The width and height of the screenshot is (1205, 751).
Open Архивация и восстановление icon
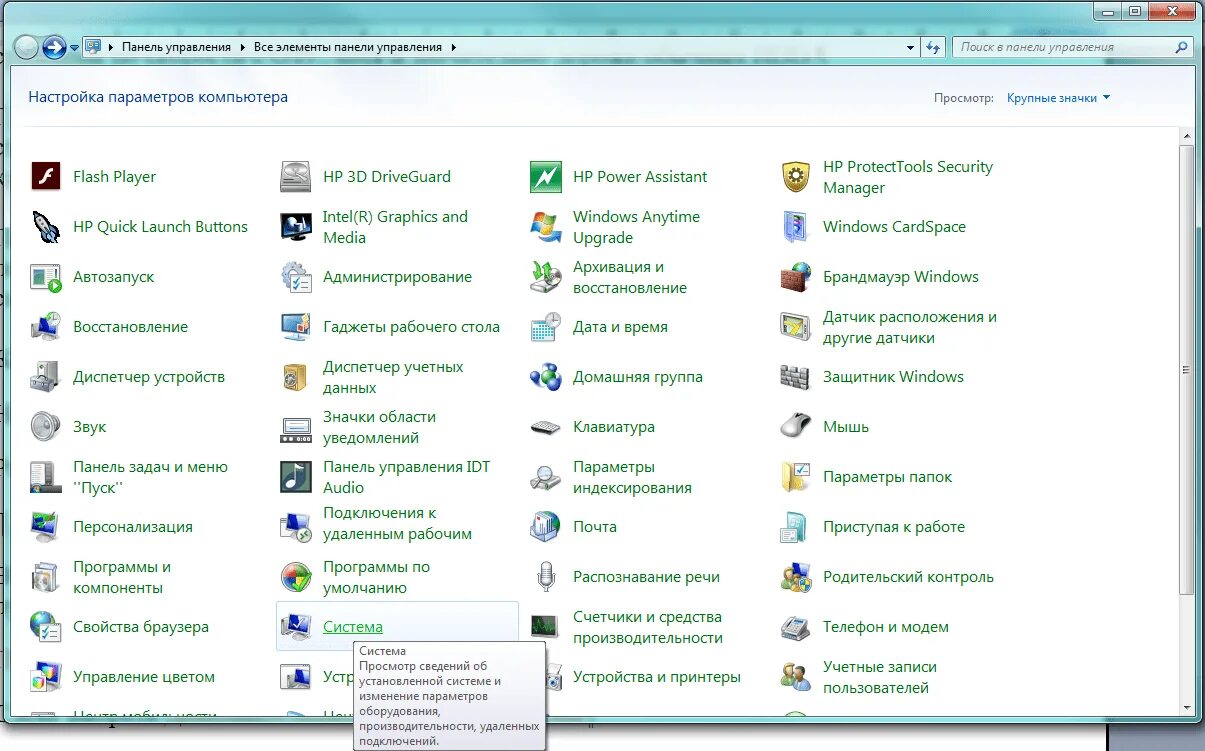[x=546, y=277]
